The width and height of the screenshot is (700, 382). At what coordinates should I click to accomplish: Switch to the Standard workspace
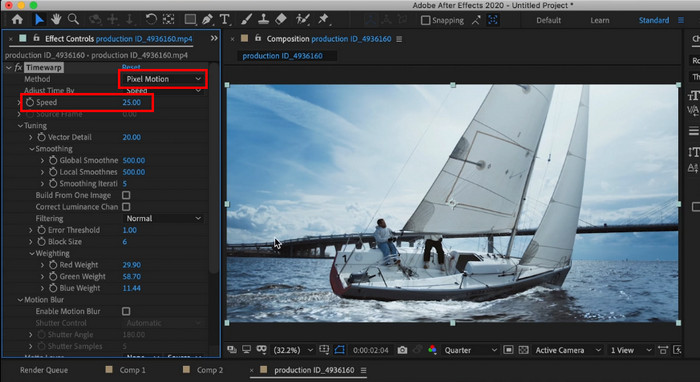click(x=654, y=20)
